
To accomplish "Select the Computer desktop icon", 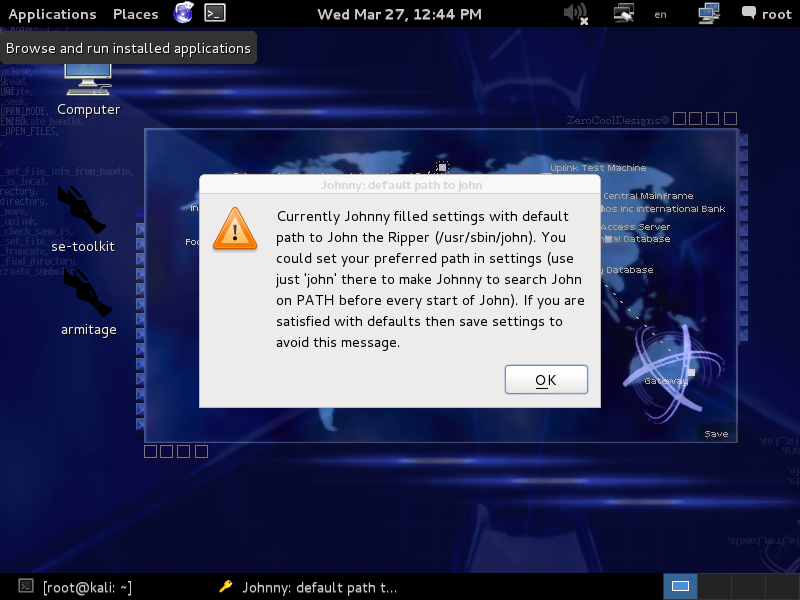I will click(x=88, y=89).
